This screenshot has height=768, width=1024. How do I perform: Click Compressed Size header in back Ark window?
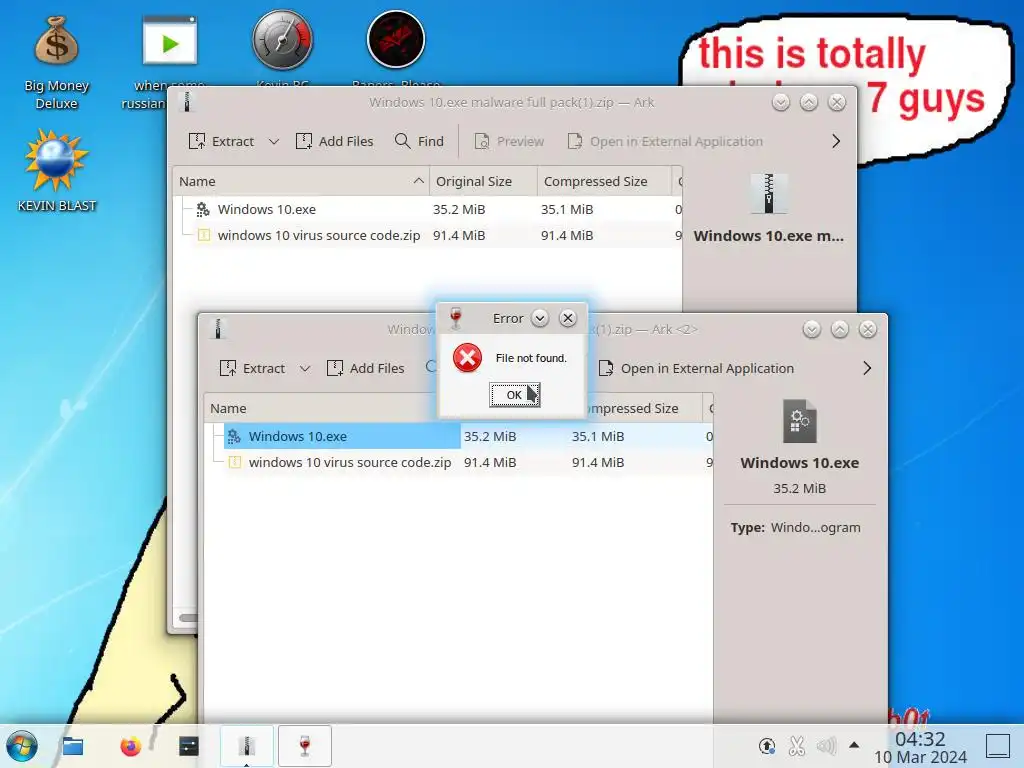604,182
